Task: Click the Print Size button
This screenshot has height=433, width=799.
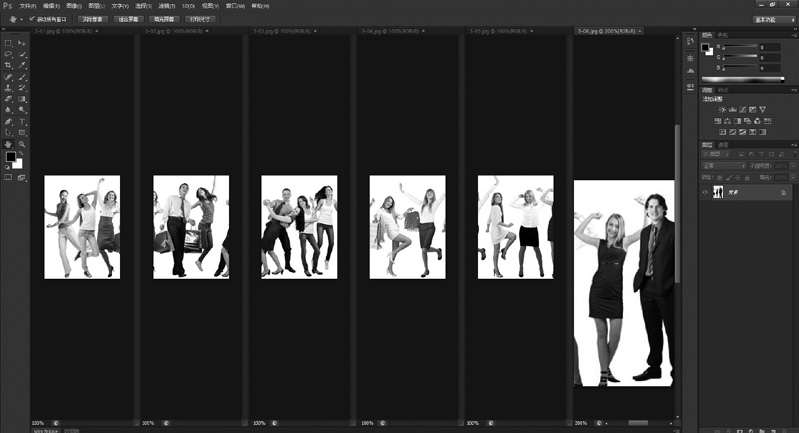Action: [x=200, y=19]
